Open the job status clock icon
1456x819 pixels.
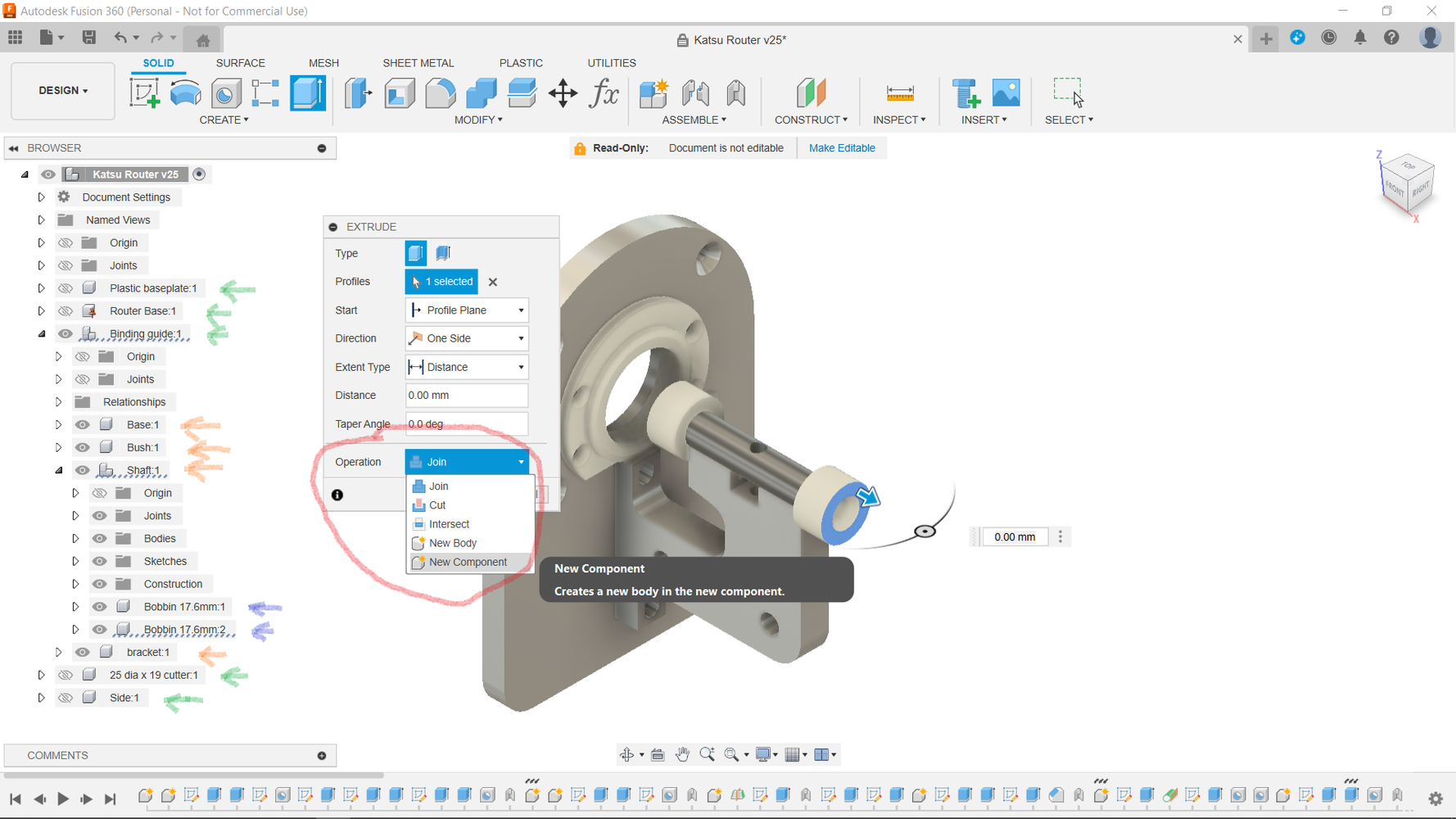click(1329, 38)
